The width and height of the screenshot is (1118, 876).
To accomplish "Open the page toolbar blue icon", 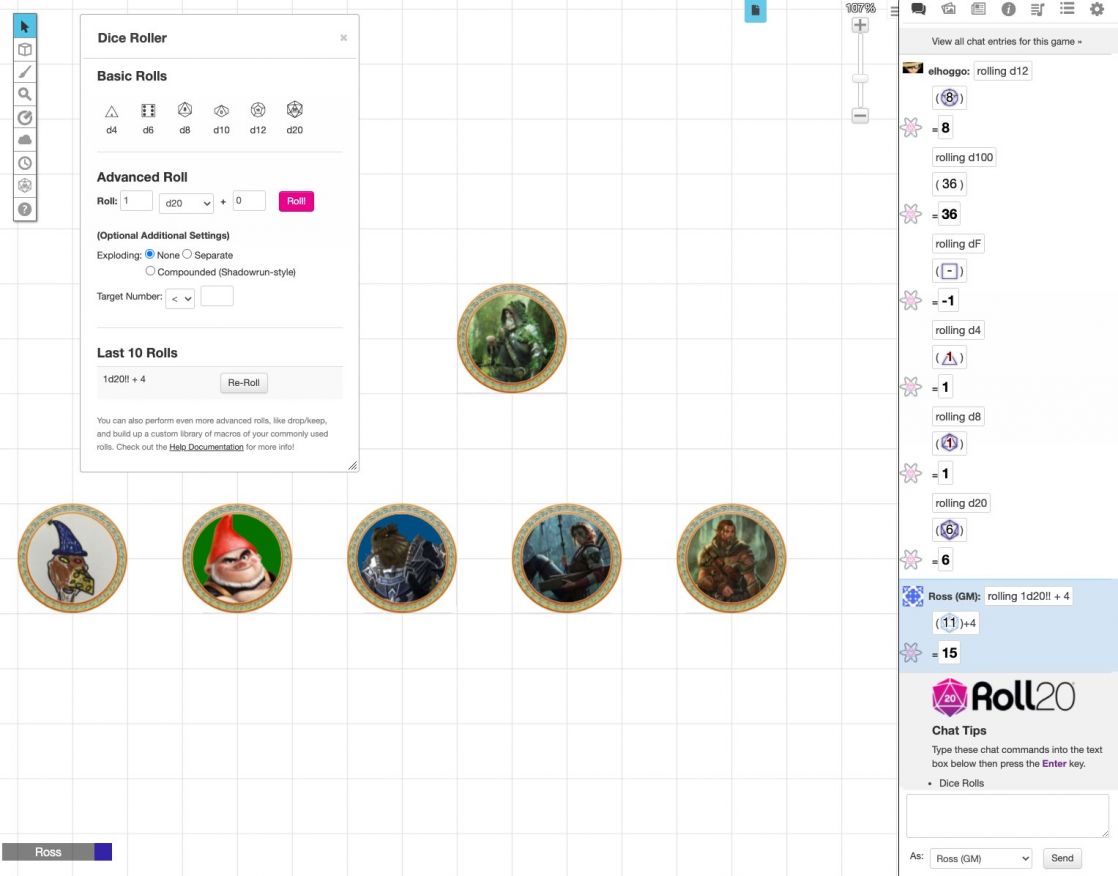I will pyautogui.click(x=755, y=11).
